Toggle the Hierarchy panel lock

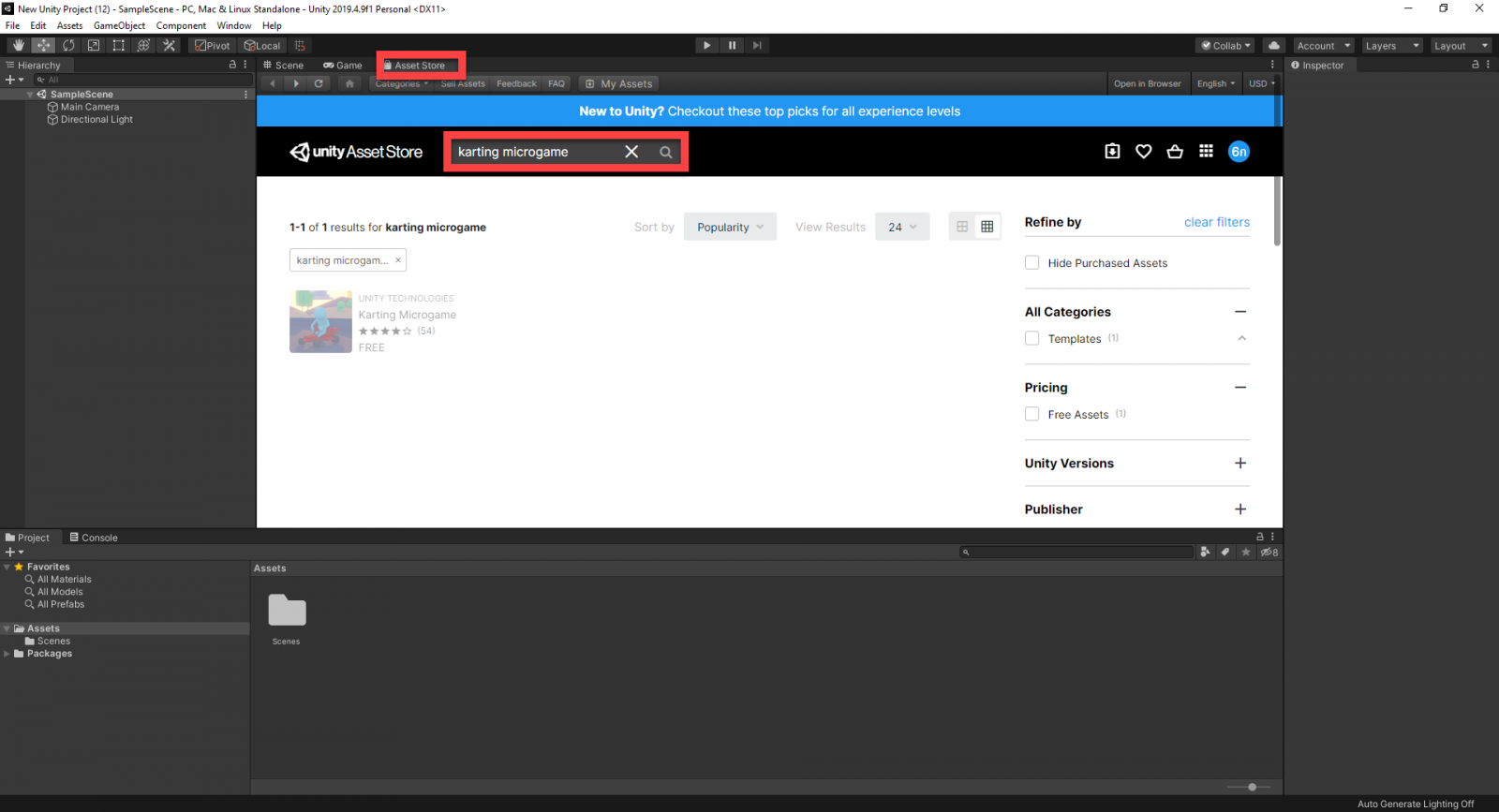232,65
